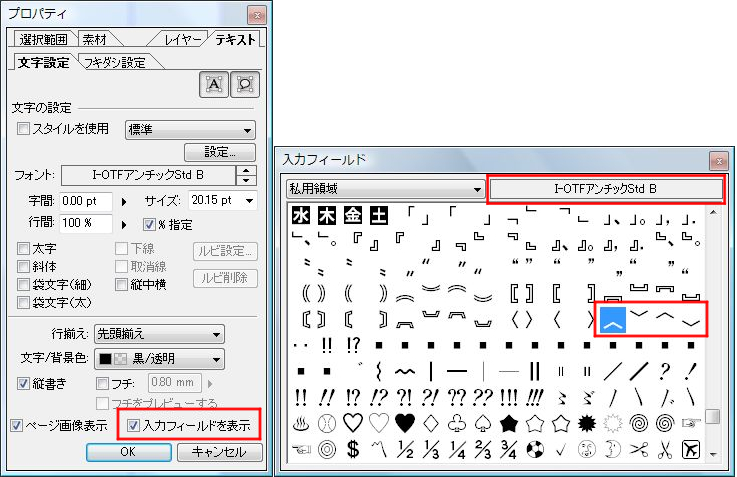Toggle the ページ画像表示 checkbox
This screenshot has width=737, height=477.
(16, 425)
